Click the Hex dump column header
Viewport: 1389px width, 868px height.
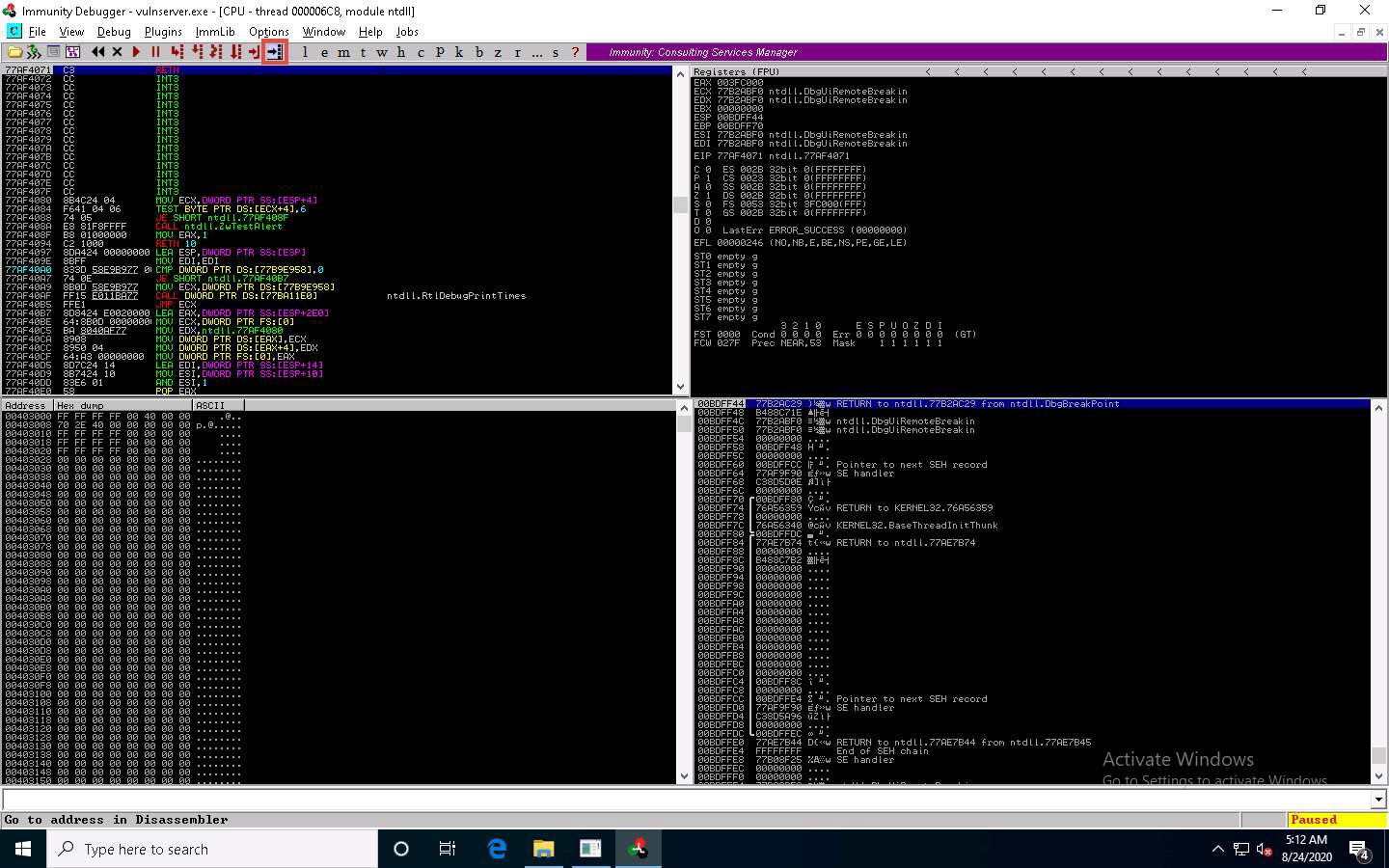[x=123, y=405]
